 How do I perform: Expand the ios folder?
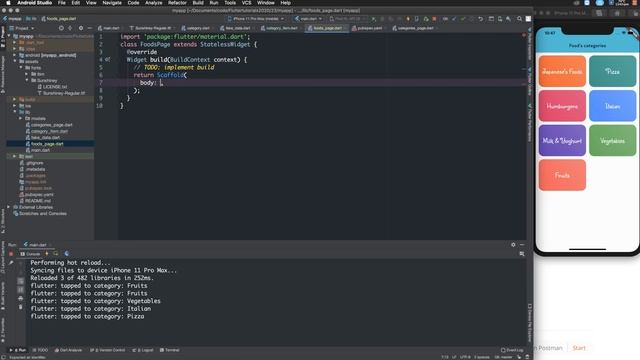(15, 106)
